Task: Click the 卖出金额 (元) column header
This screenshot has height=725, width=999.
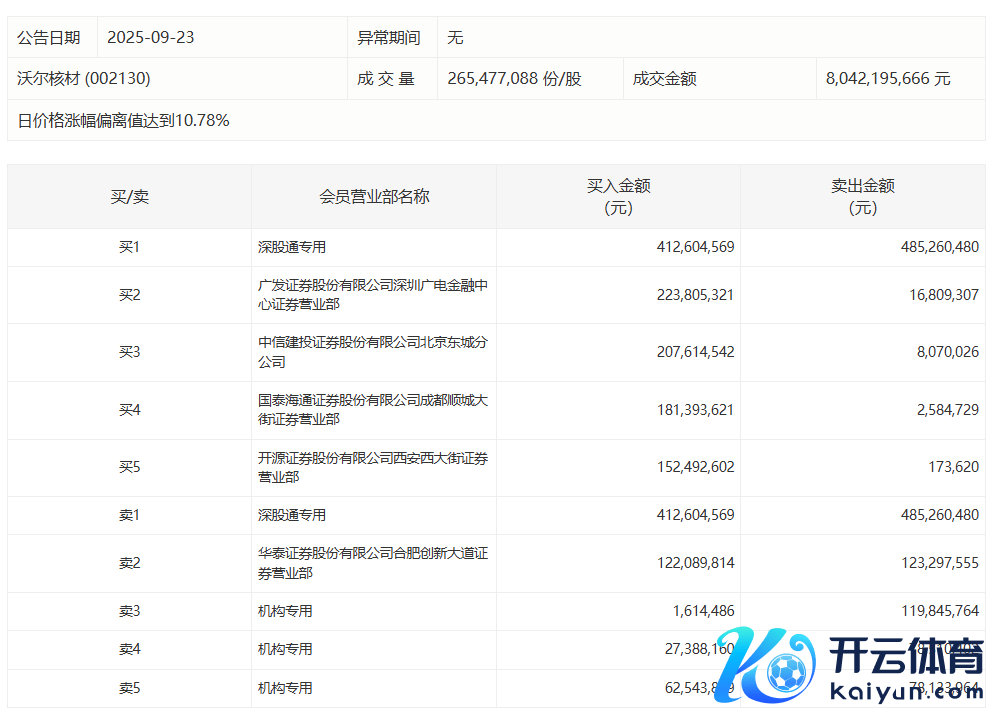Action: (x=862, y=197)
